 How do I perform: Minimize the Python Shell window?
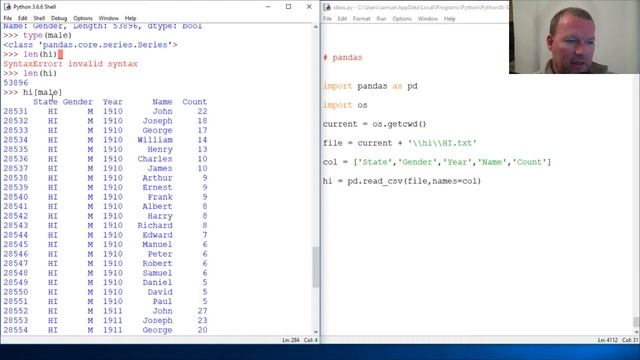(x=268, y=7)
